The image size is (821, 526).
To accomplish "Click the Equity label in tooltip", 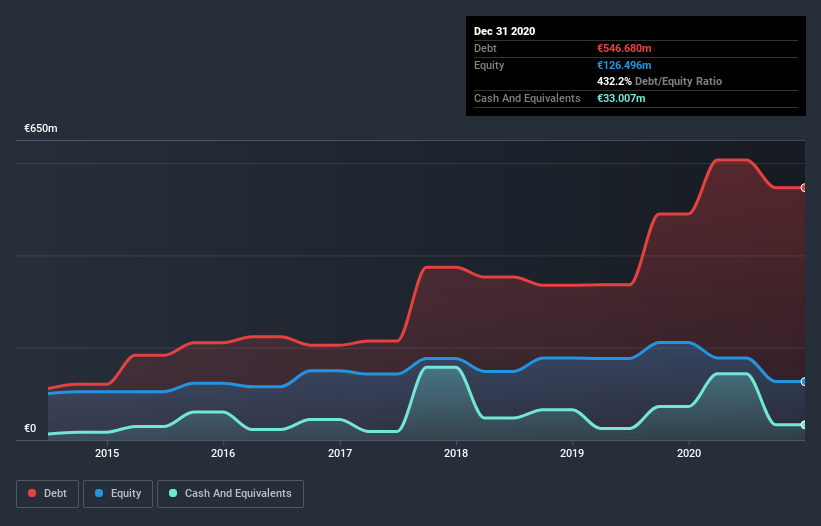I will [489, 65].
